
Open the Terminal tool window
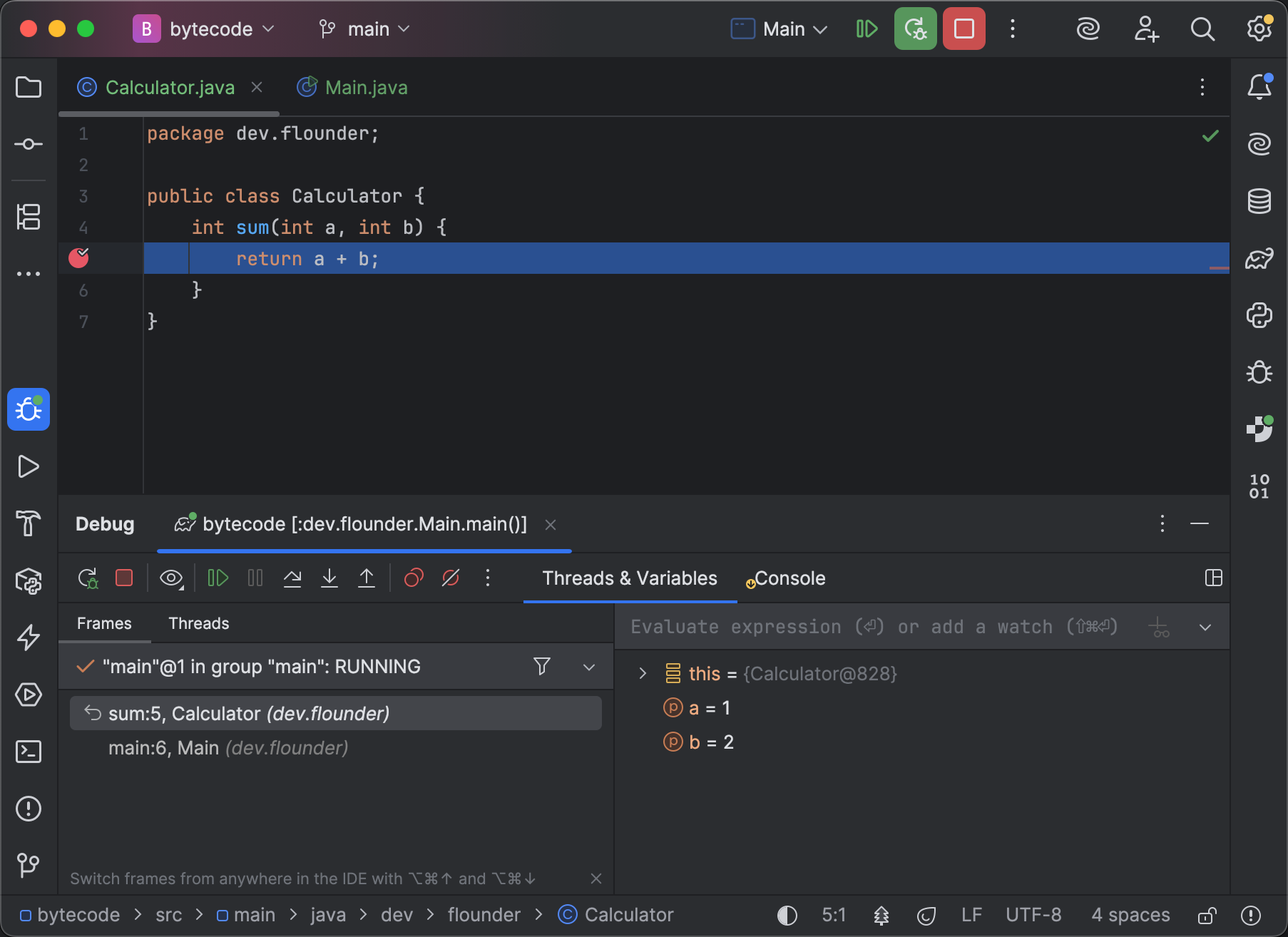coord(29,752)
